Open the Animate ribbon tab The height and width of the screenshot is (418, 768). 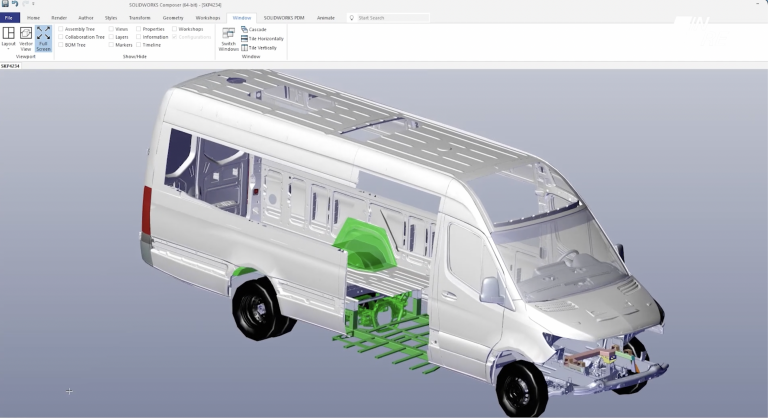click(x=326, y=18)
